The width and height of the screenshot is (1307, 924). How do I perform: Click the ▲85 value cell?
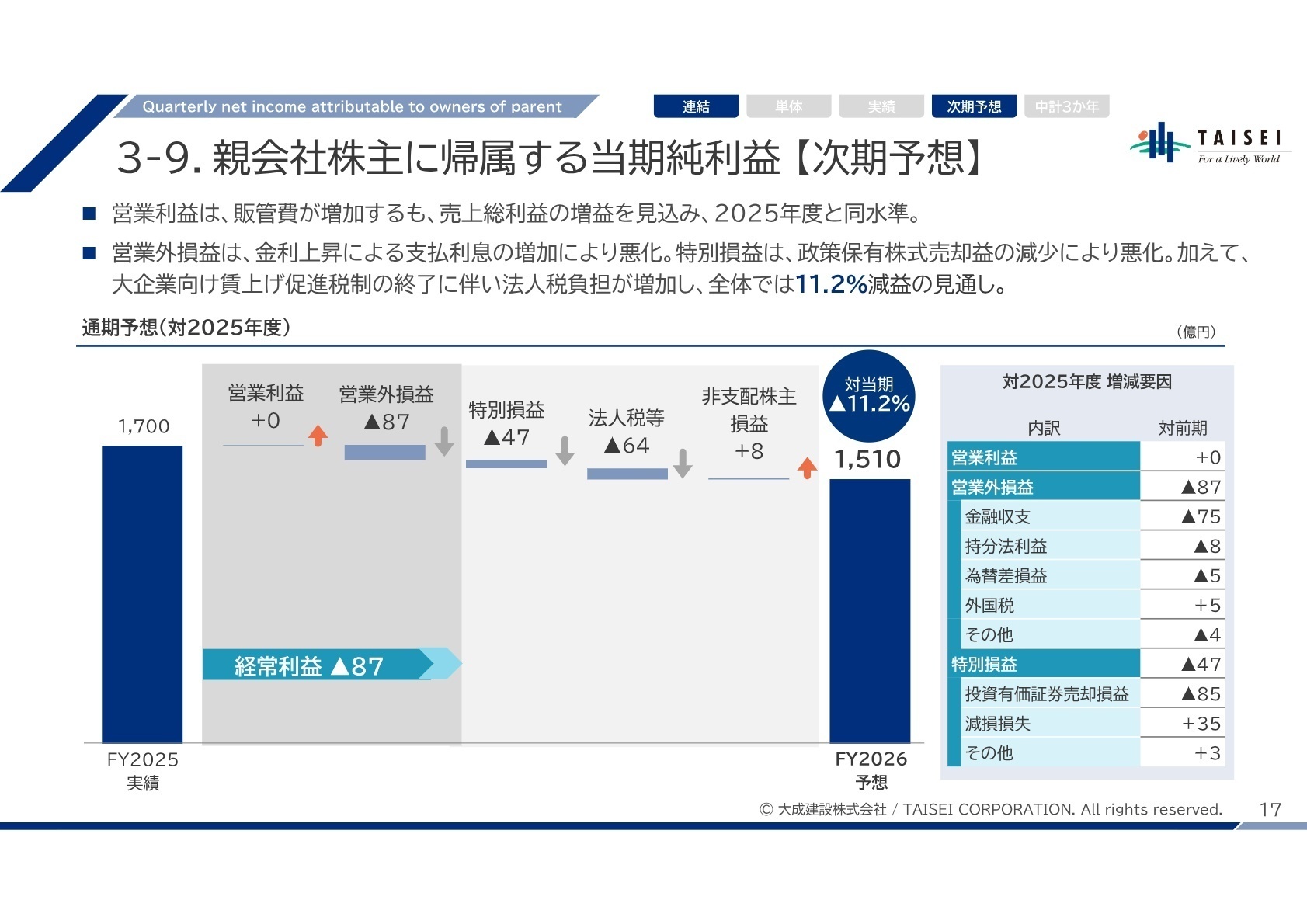tap(1183, 693)
